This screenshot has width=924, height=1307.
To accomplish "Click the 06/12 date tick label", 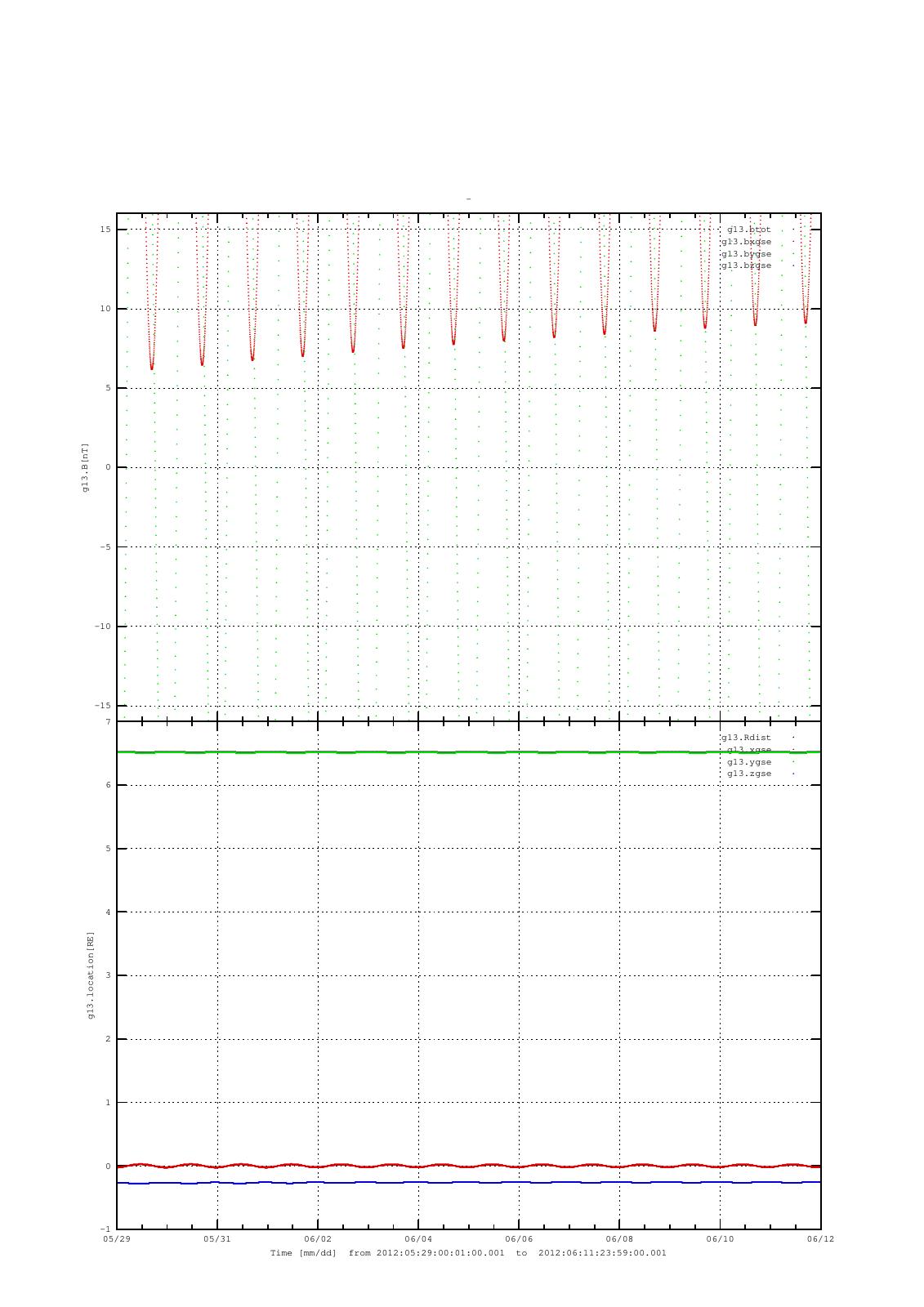I will coord(820,1238).
